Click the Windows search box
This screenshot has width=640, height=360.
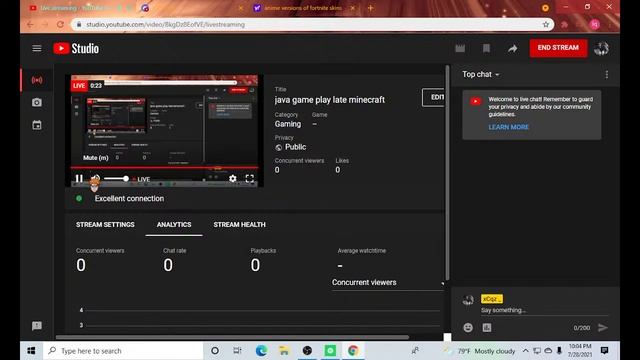[123, 351]
